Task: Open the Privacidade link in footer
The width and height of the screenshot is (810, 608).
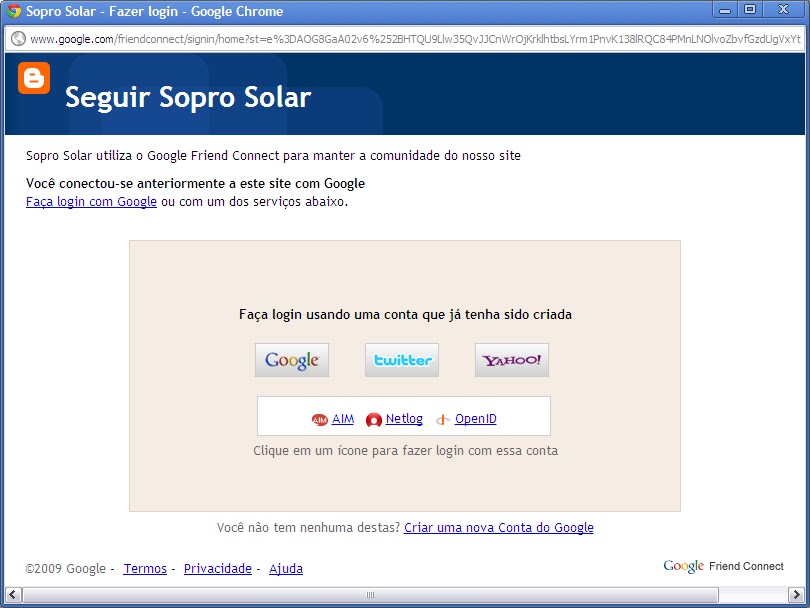Action: coord(218,568)
